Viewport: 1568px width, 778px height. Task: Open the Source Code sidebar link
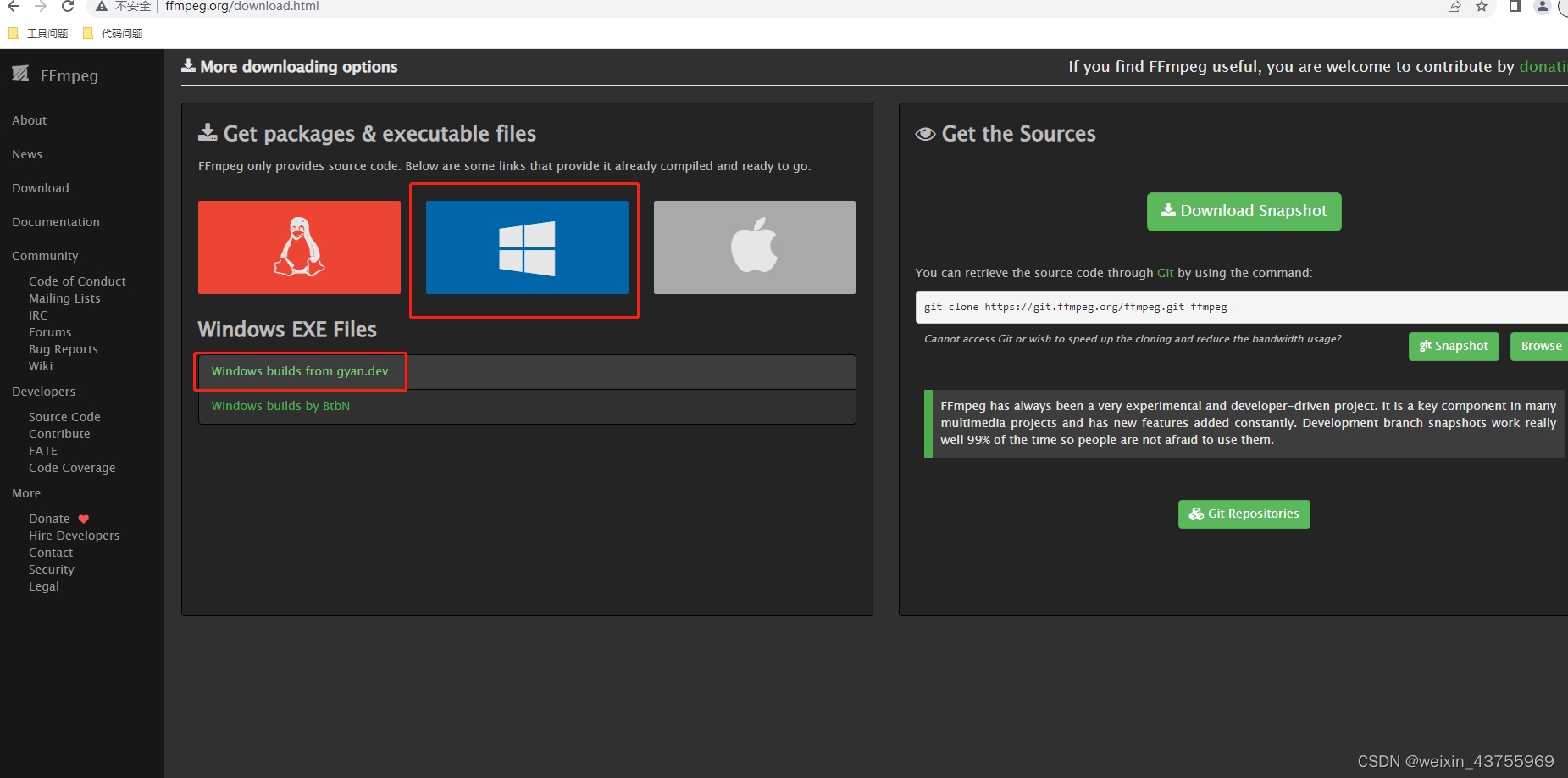[64, 417]
